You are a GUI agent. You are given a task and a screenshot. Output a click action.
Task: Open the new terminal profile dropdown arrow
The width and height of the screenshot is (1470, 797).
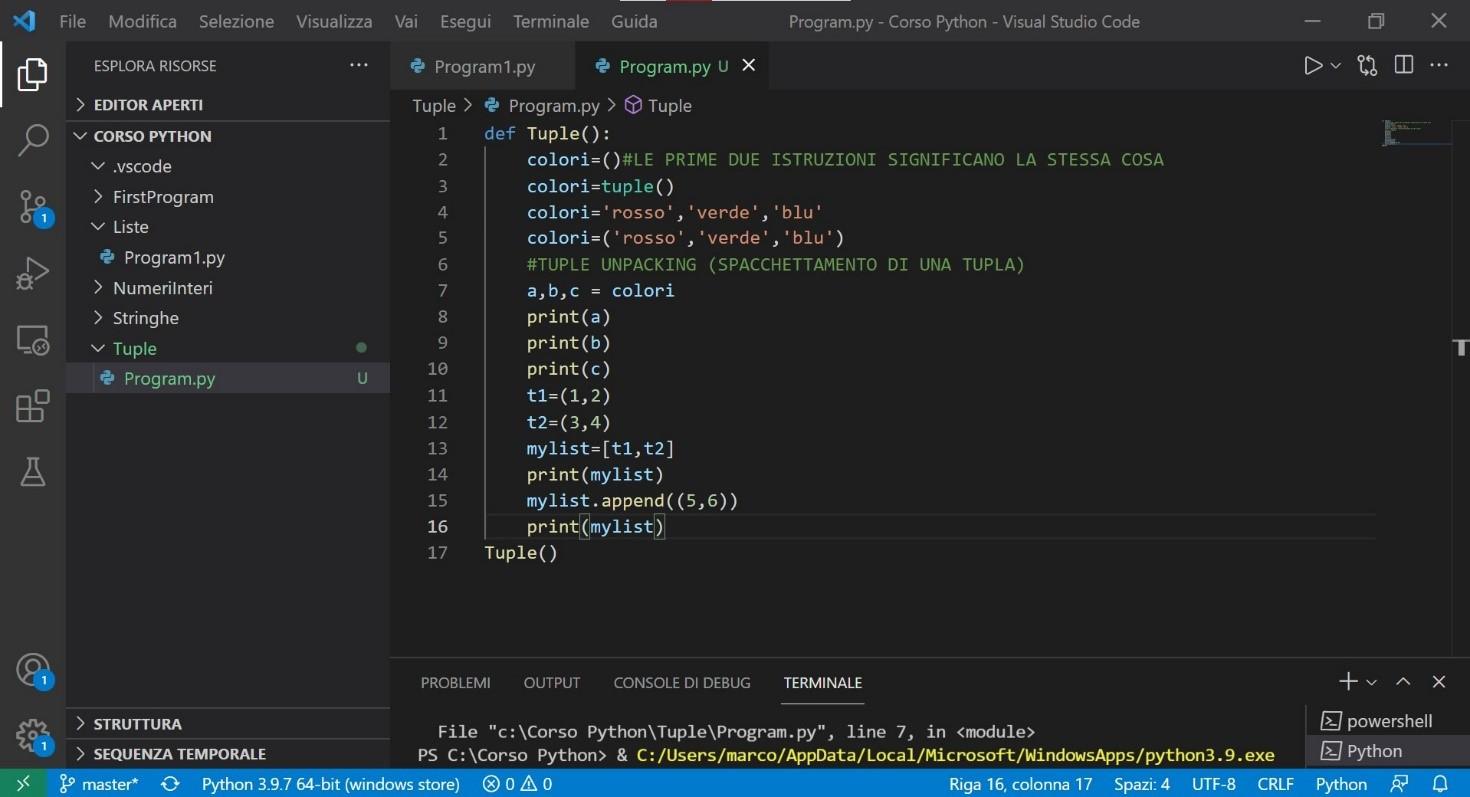[x=1371, y=682]
